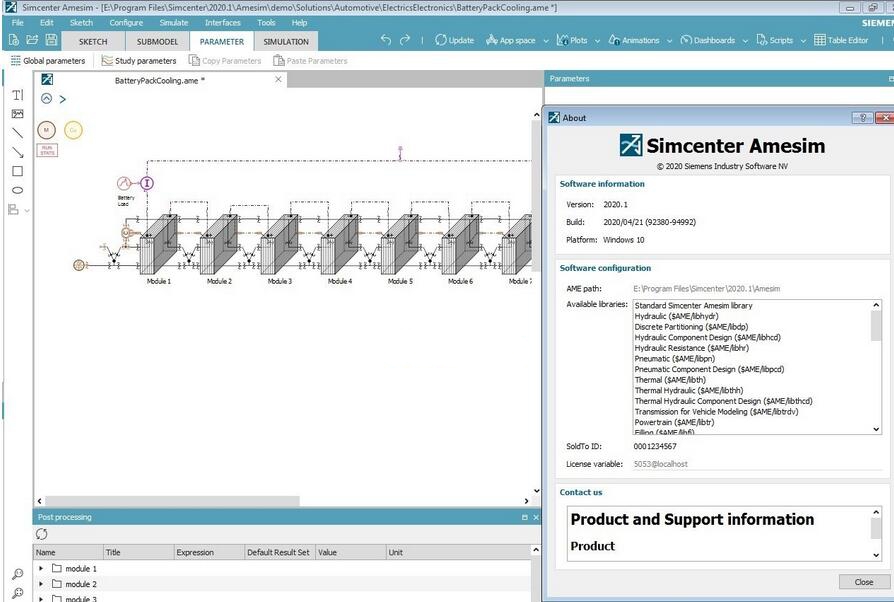This screenshot has width=894, height=602.
Task: Open Study parameters
Action: [x=139, y=60]
